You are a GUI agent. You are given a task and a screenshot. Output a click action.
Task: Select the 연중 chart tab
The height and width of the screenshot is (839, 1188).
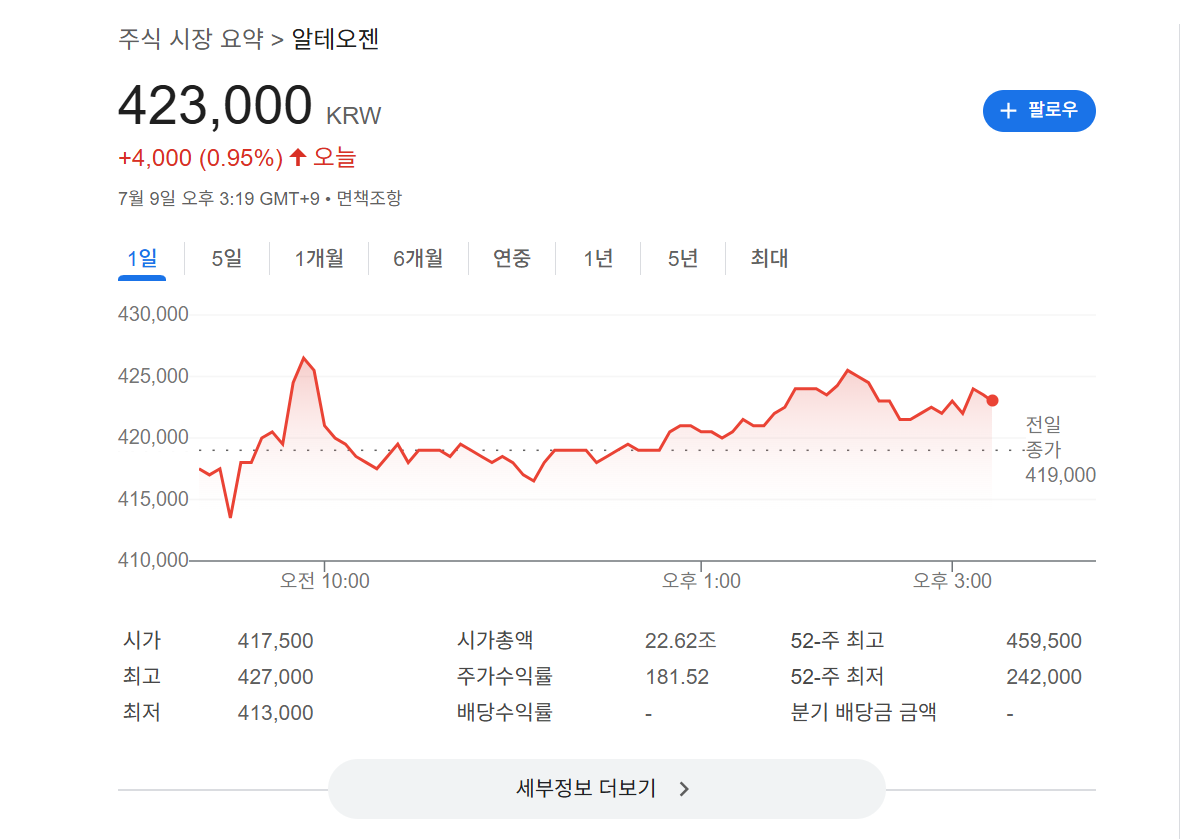click(512, 258)
